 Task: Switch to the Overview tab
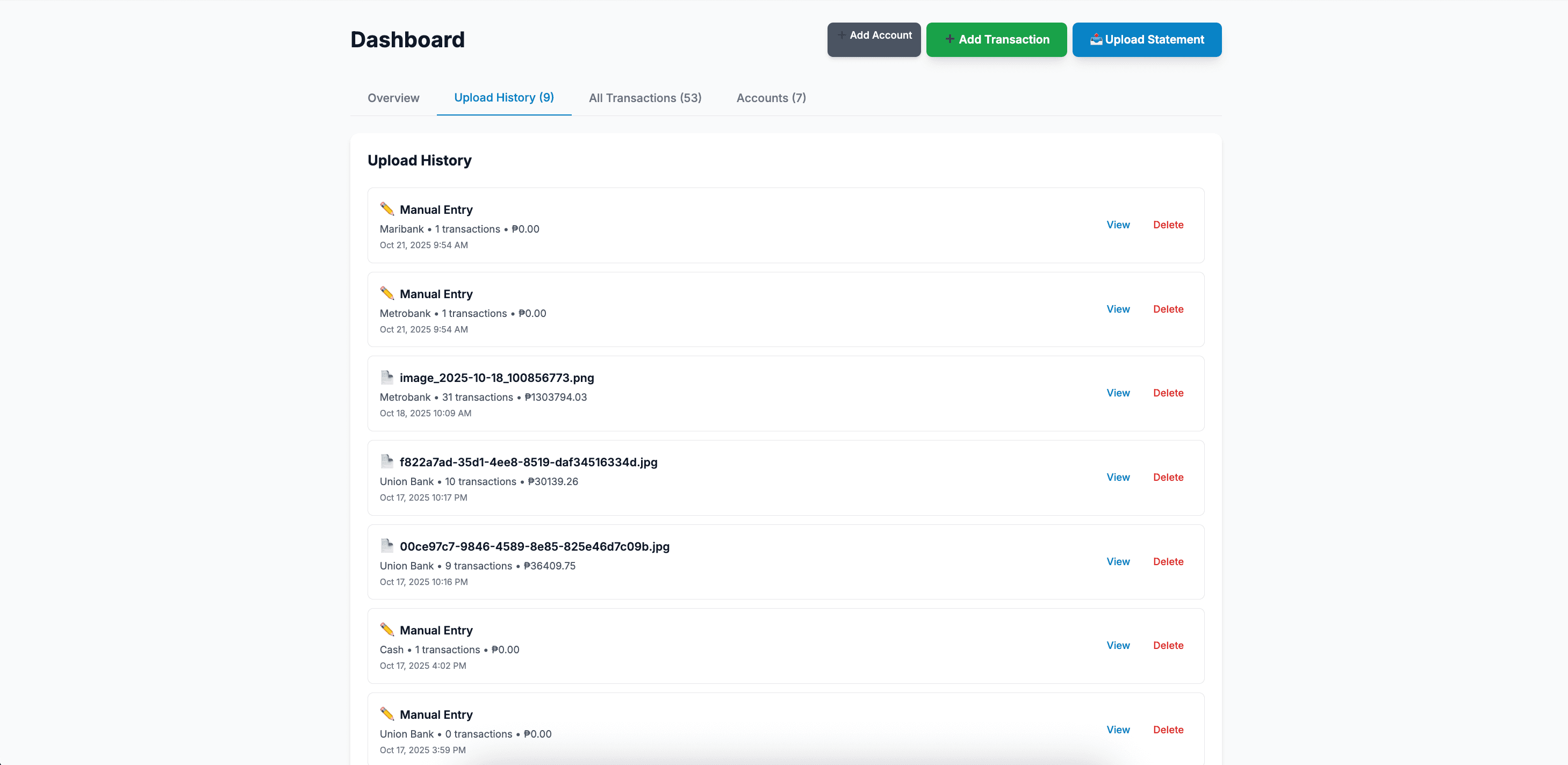tap(393, 98)
